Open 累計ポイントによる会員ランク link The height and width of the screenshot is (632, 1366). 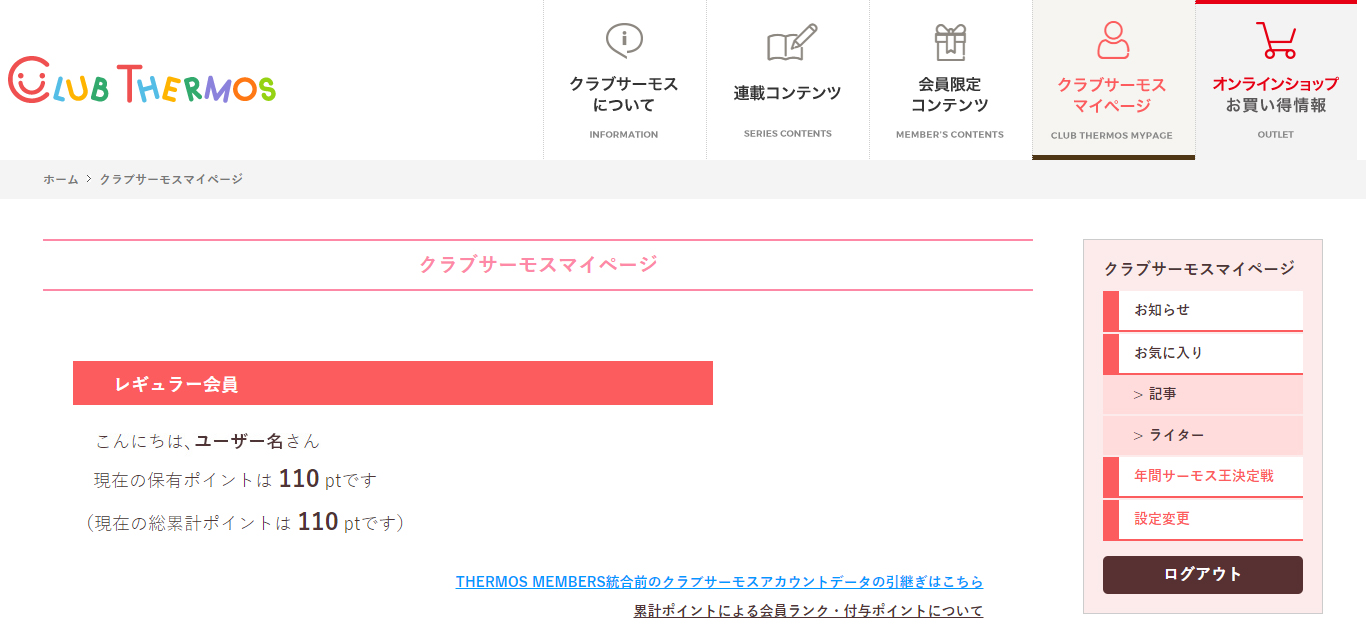click(x=808, y=610)
